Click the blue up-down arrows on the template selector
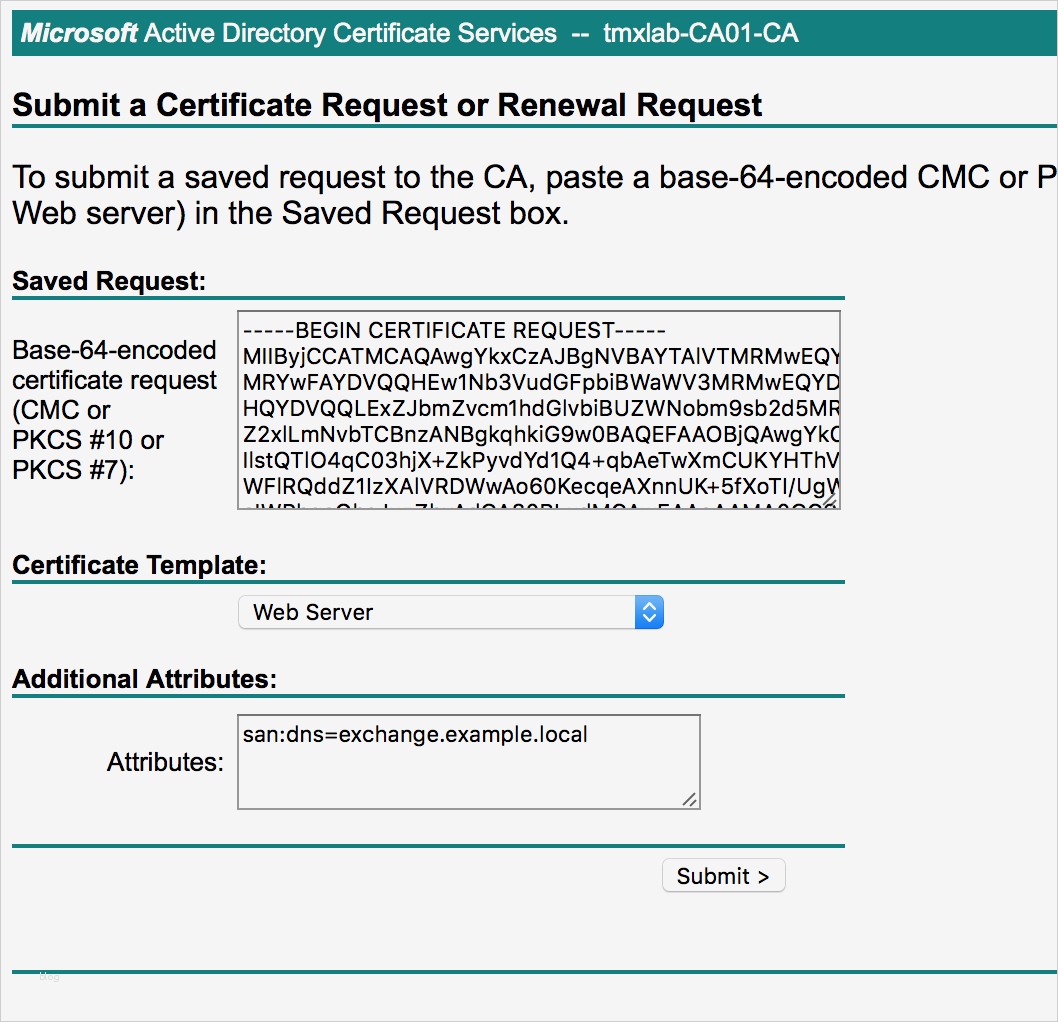Image resolution: width=1058 pixels, height=1022 pixels. [x=649, y=612]
